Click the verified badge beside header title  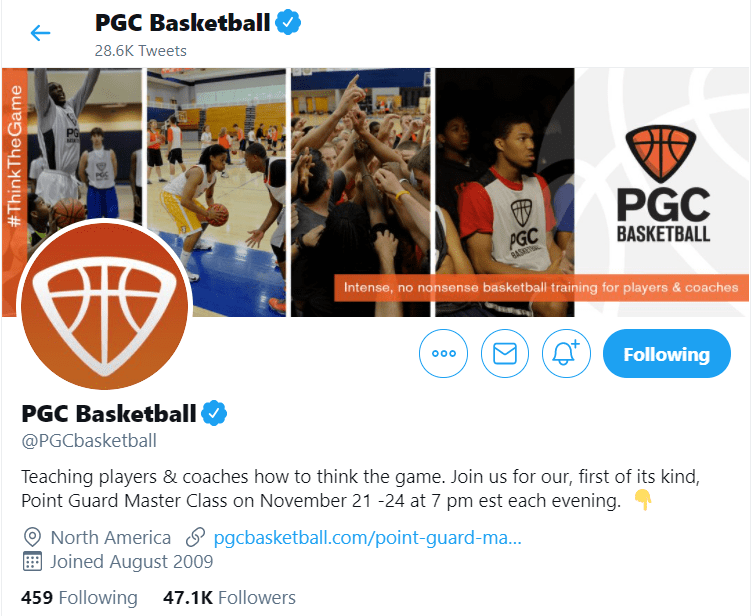coord(288,23)
